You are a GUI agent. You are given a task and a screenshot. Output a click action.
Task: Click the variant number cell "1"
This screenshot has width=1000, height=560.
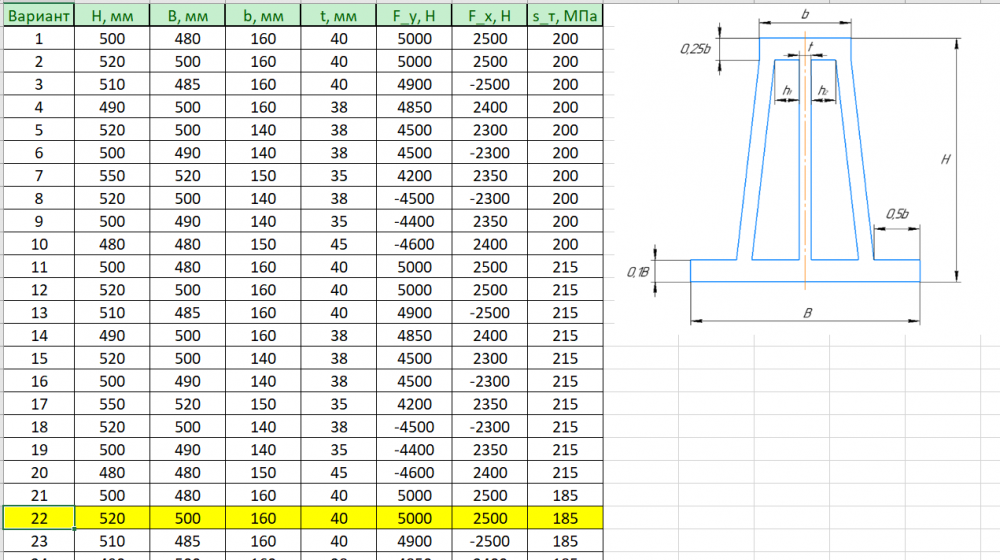pyautogui.click(x=39, y=39)
